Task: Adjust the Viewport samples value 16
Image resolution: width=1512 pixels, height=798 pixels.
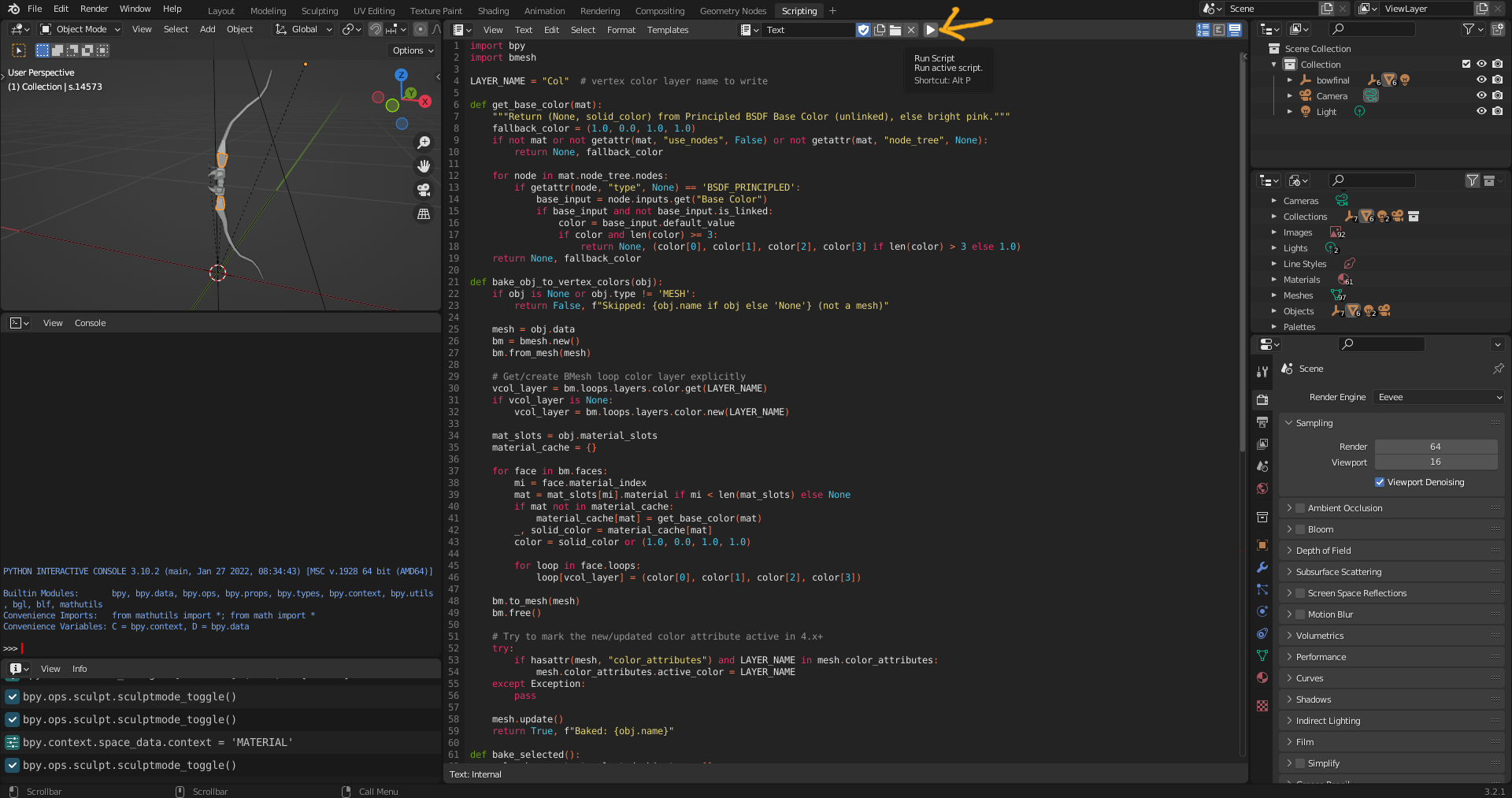Action: click(1436, 462)
